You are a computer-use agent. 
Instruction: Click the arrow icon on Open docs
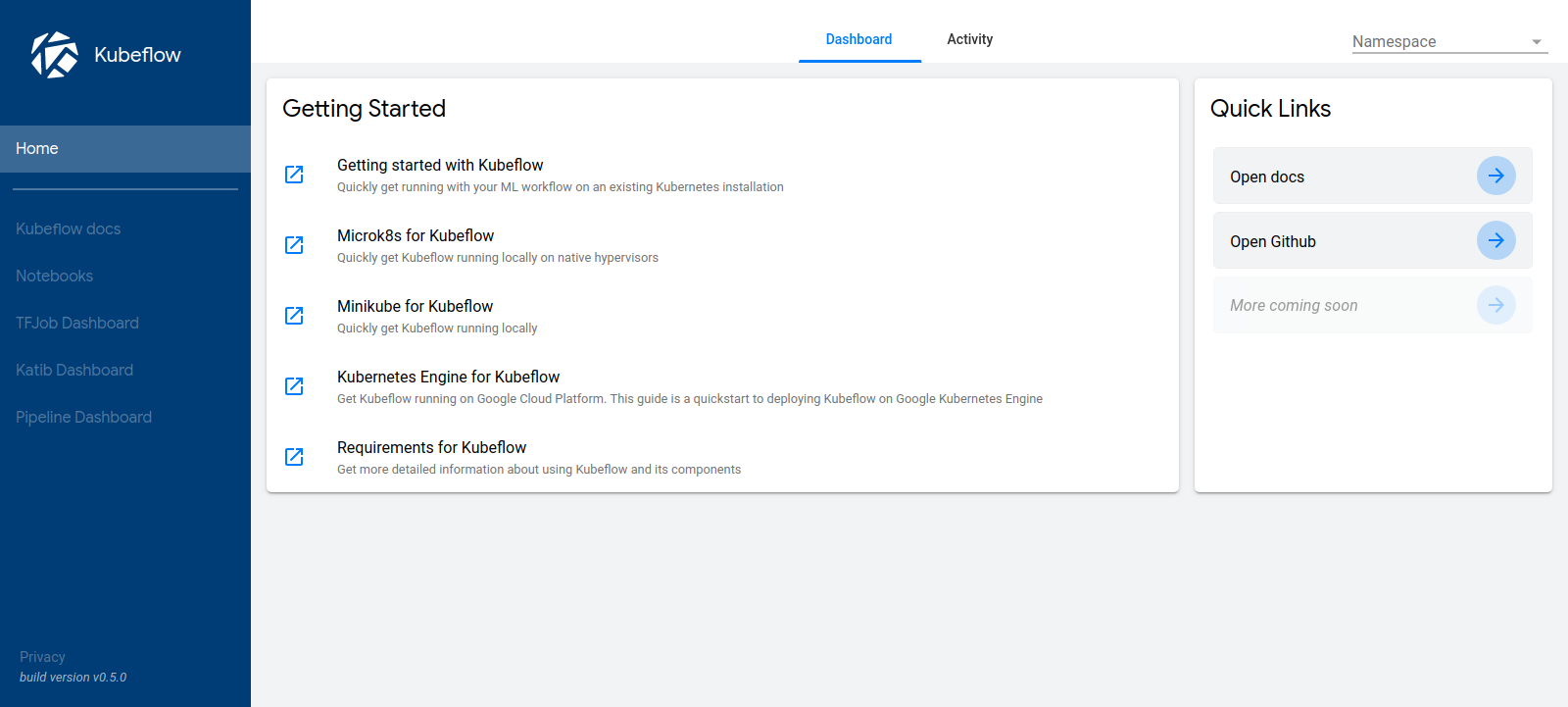click(x=1495, y=177)
